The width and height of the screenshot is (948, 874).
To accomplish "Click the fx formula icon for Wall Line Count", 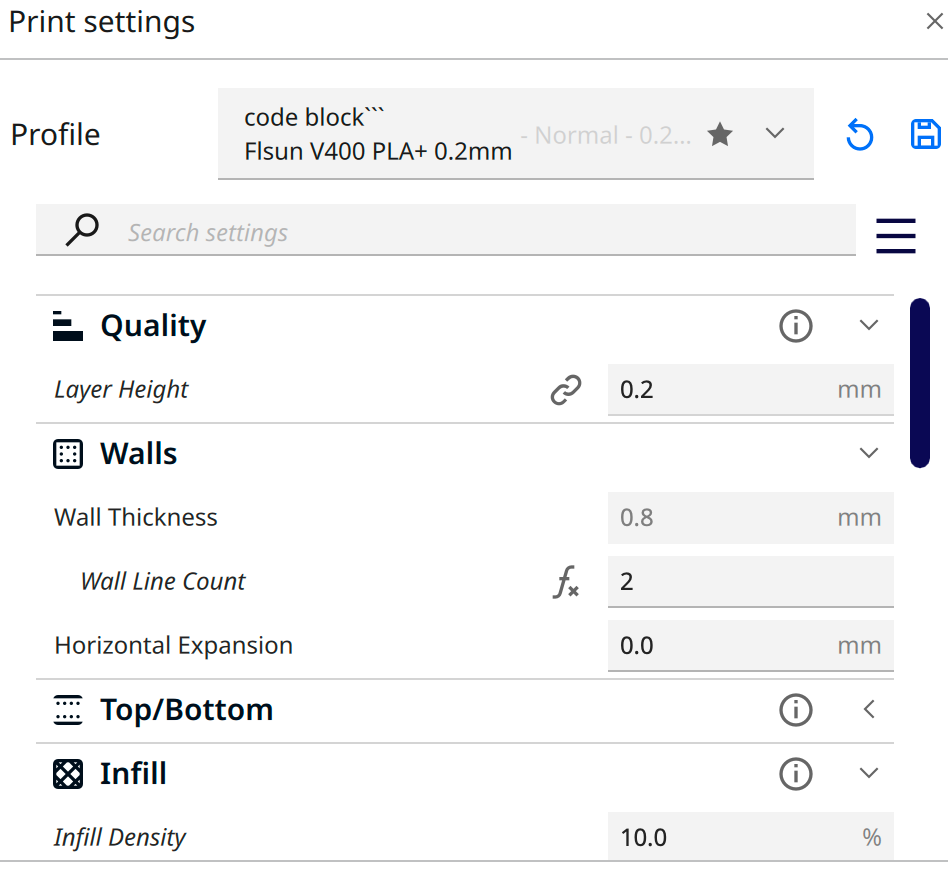I will click(x=566, y=582).
